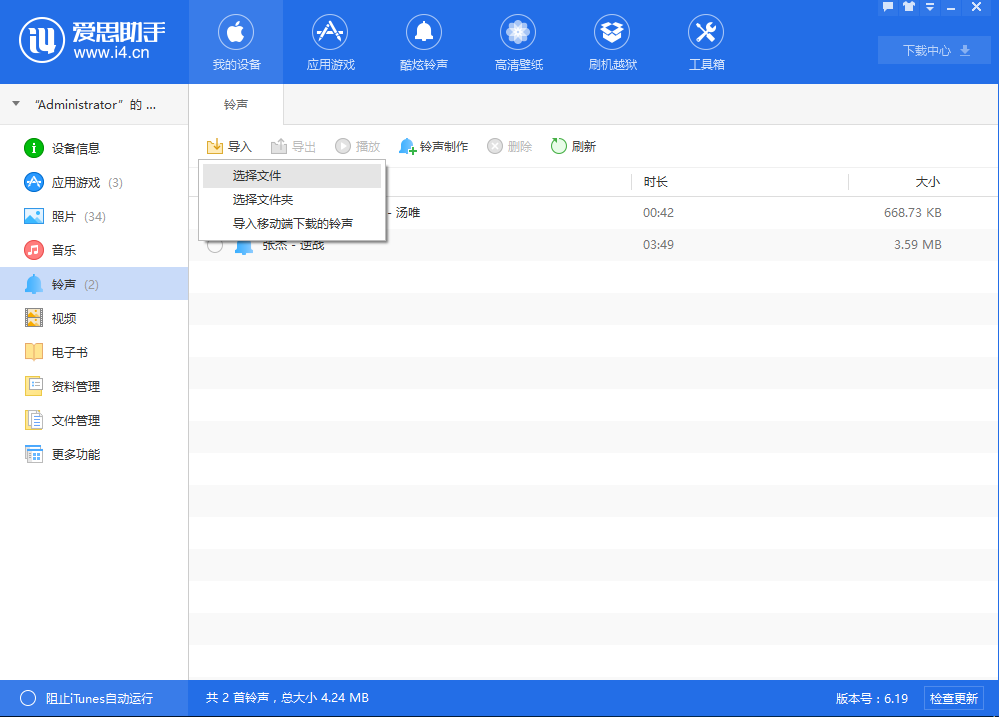This screenshot has height=717, width=999.
Task: Open the 工具箱 toolbox icon
Action: (x=706, y=33)
